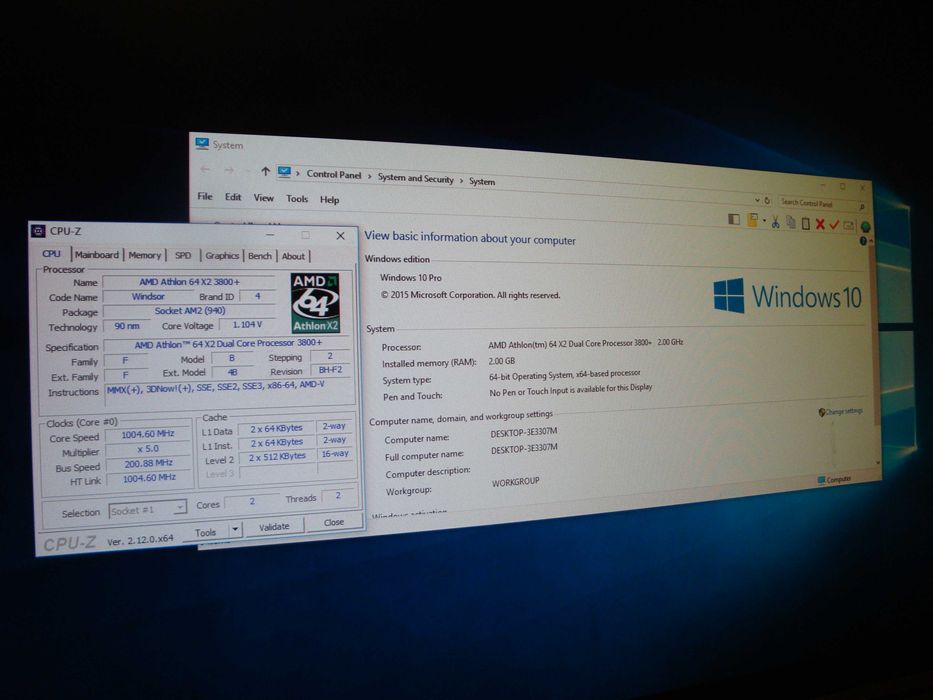Click the System breadcrumb entry
The image size is (933, 700).
tap(482, 181)
